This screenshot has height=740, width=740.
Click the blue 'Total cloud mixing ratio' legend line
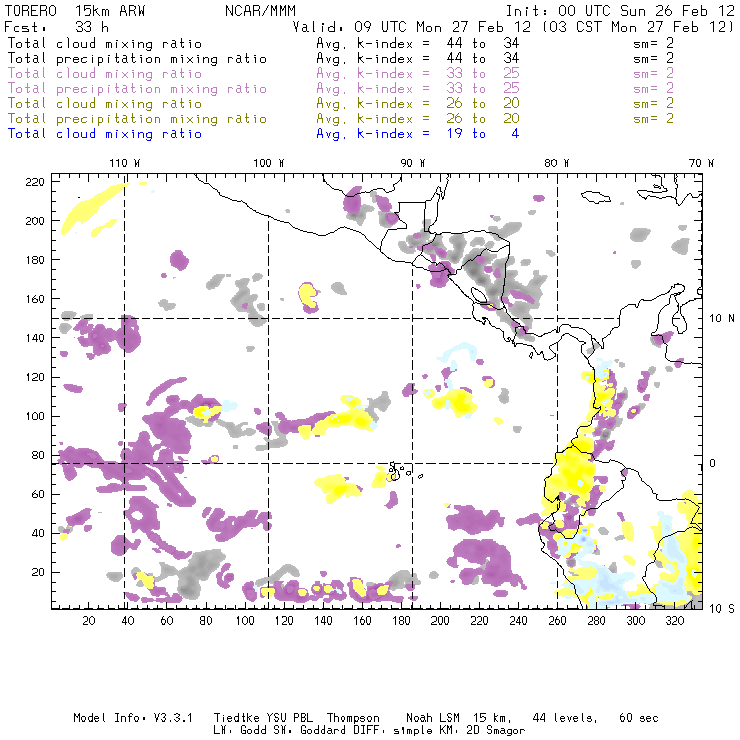105,134
